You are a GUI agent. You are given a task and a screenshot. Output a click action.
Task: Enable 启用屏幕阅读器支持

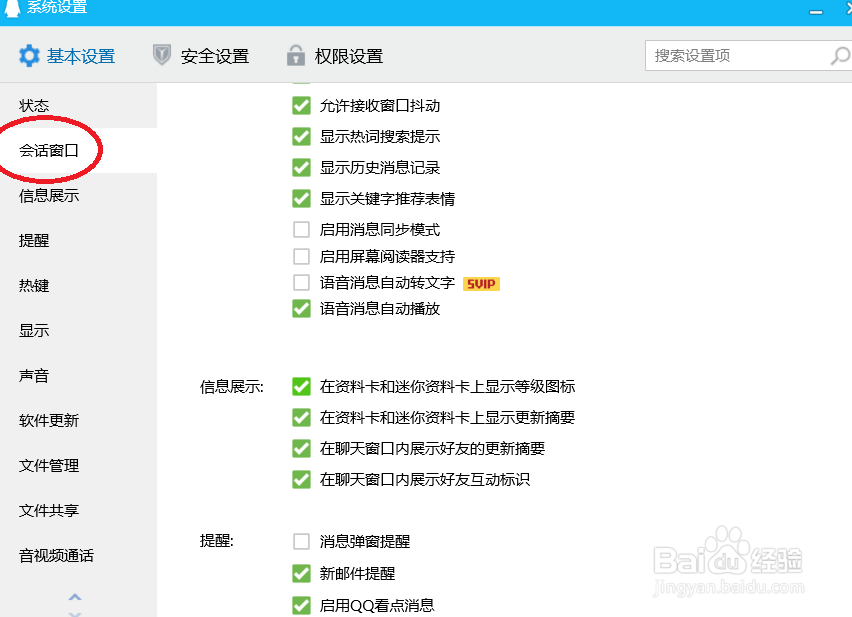[x=301, y=256]
